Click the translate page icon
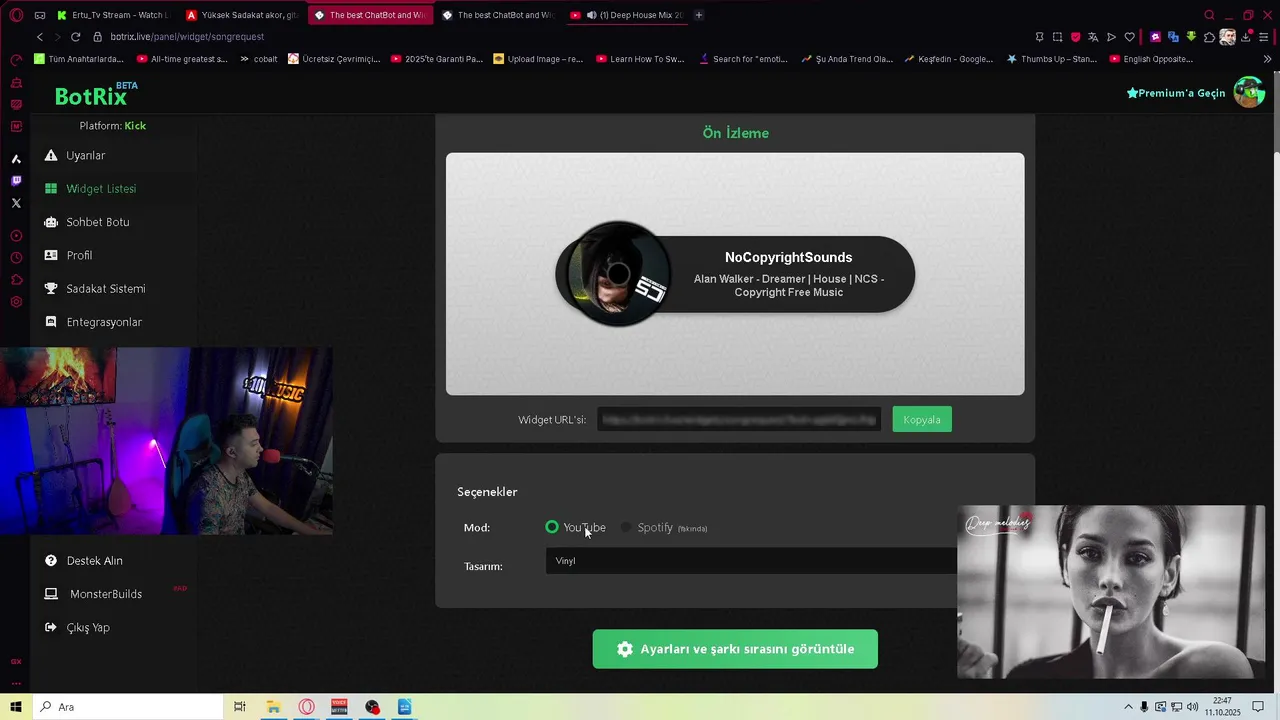1280x720 pixels. [1093, 37]
